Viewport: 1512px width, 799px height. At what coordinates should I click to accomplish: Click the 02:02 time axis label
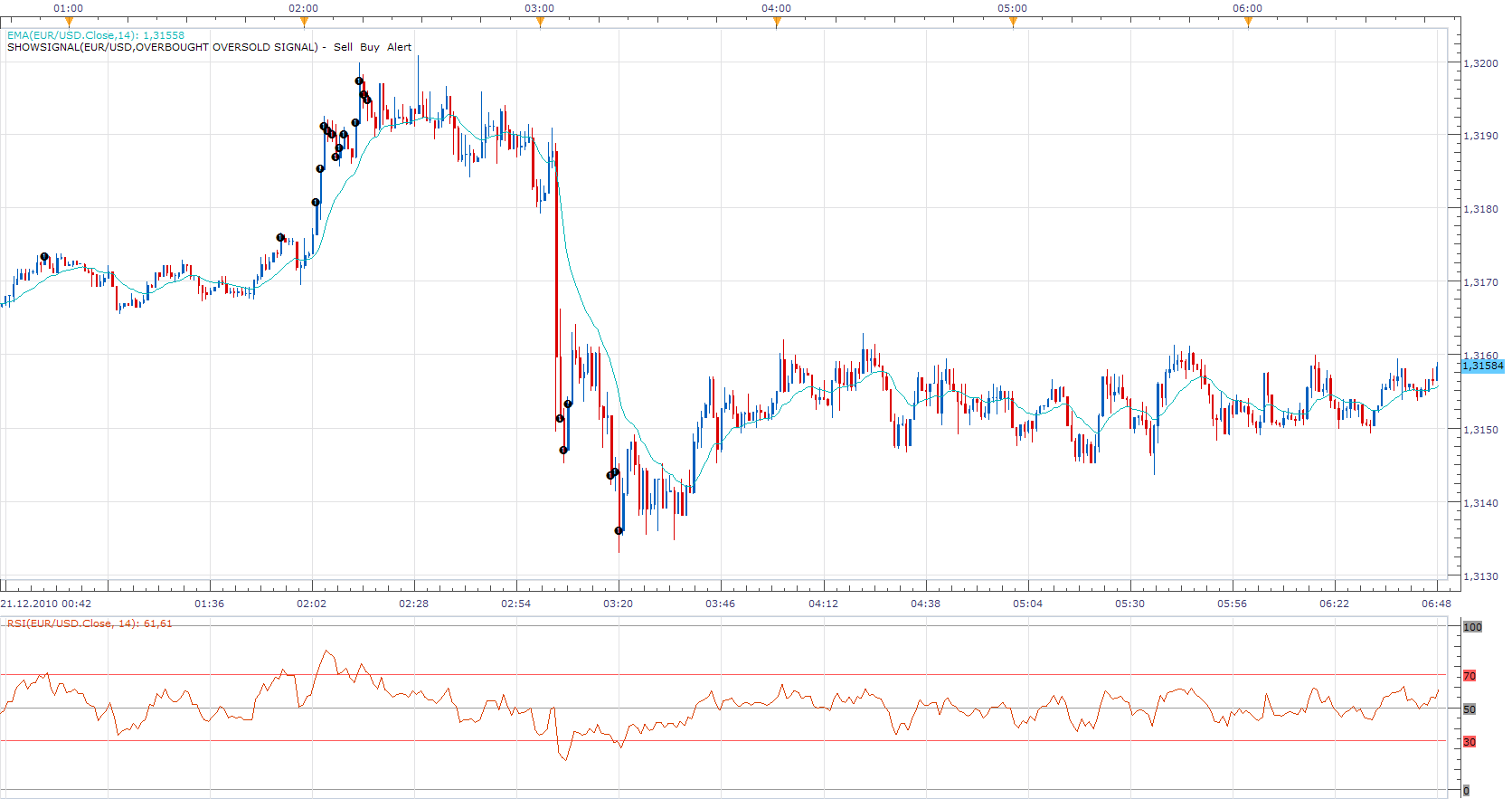pyautogui.click(x=312, y=604)
